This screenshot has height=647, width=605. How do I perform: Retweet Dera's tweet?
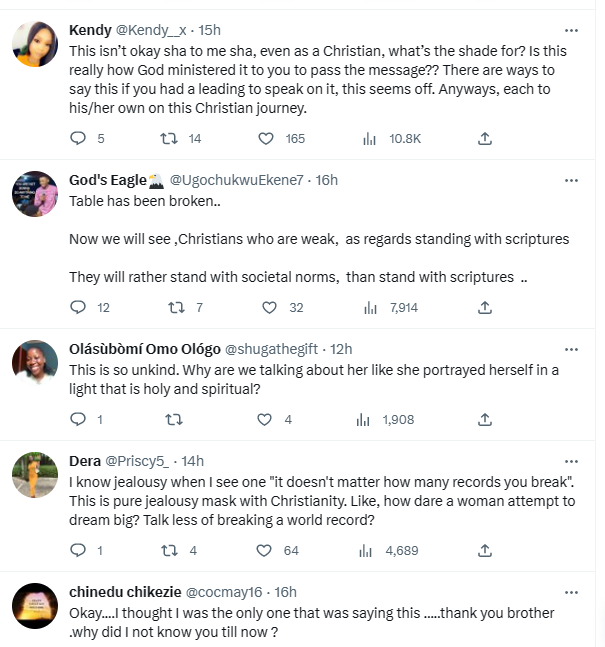[171, 549]
